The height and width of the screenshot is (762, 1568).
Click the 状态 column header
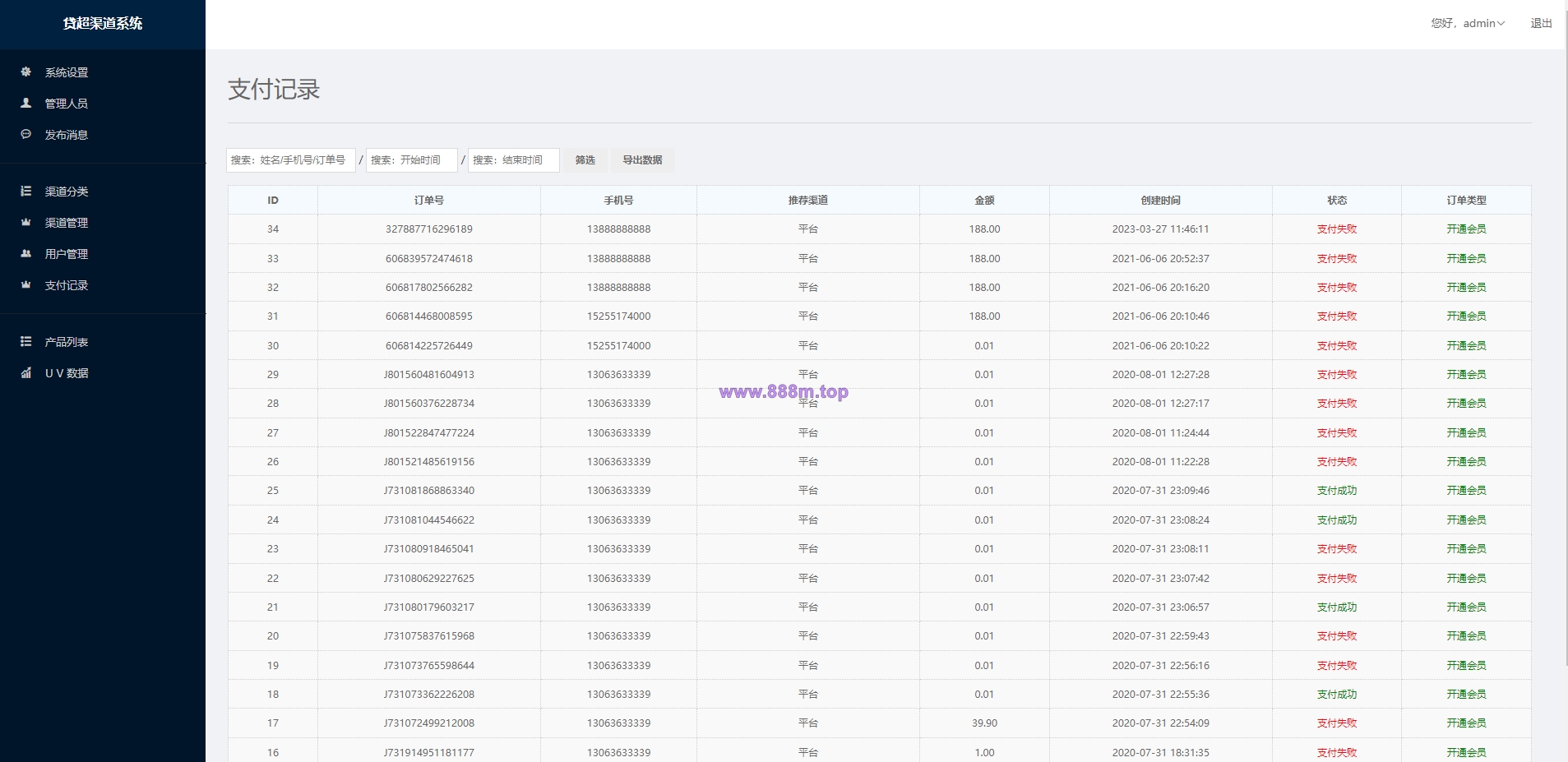[1337, 201]
